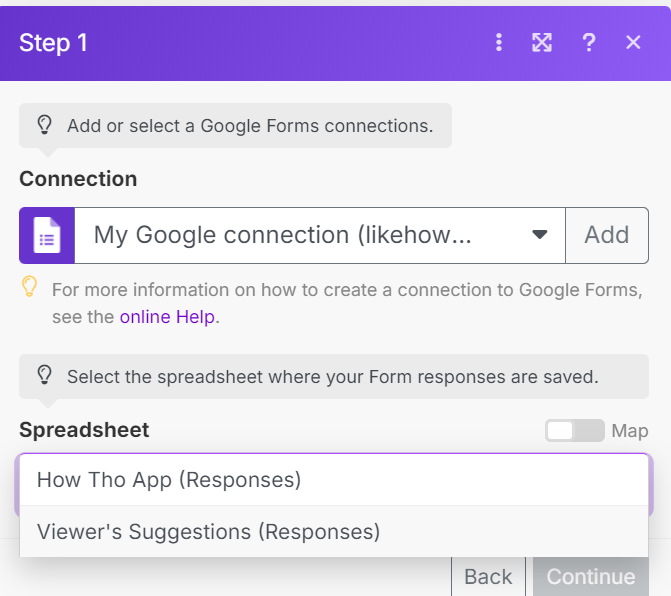Click the Google Forms connection icon
This screenshot has height=596, width=671.
47,235
